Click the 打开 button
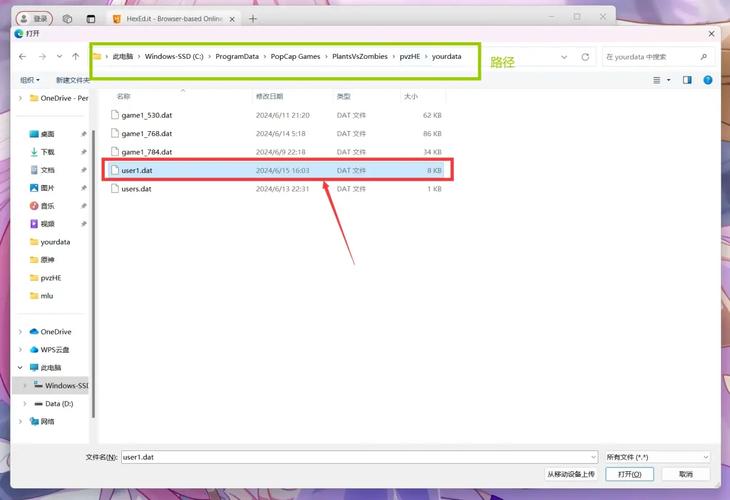This screenshot has width=730, height=500. click(629, 474)
